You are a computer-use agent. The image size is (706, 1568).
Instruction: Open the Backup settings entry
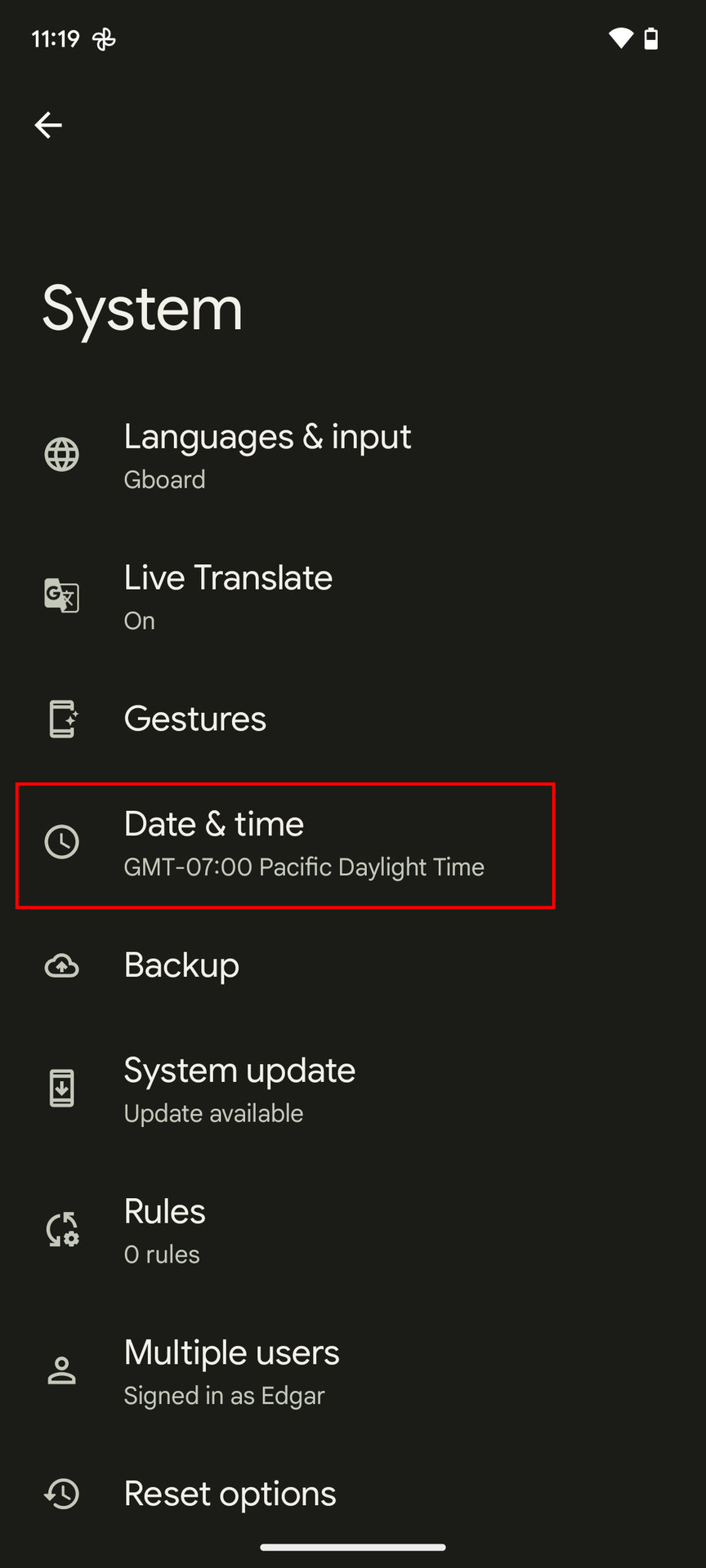point(181,965)
